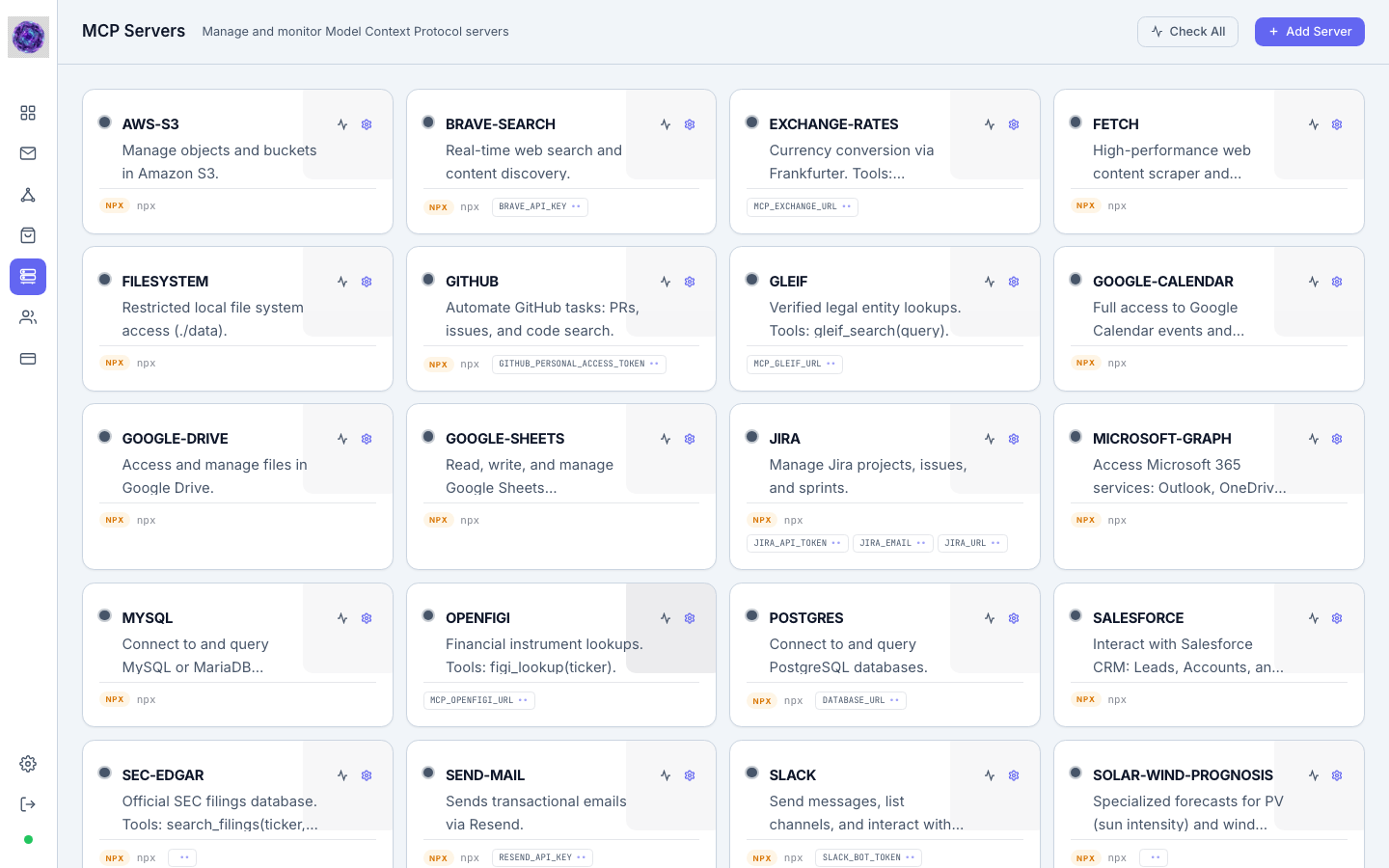
Task: Configure the GOOGLE-DRIVE server via gear icon
Action: pos(367,439)
